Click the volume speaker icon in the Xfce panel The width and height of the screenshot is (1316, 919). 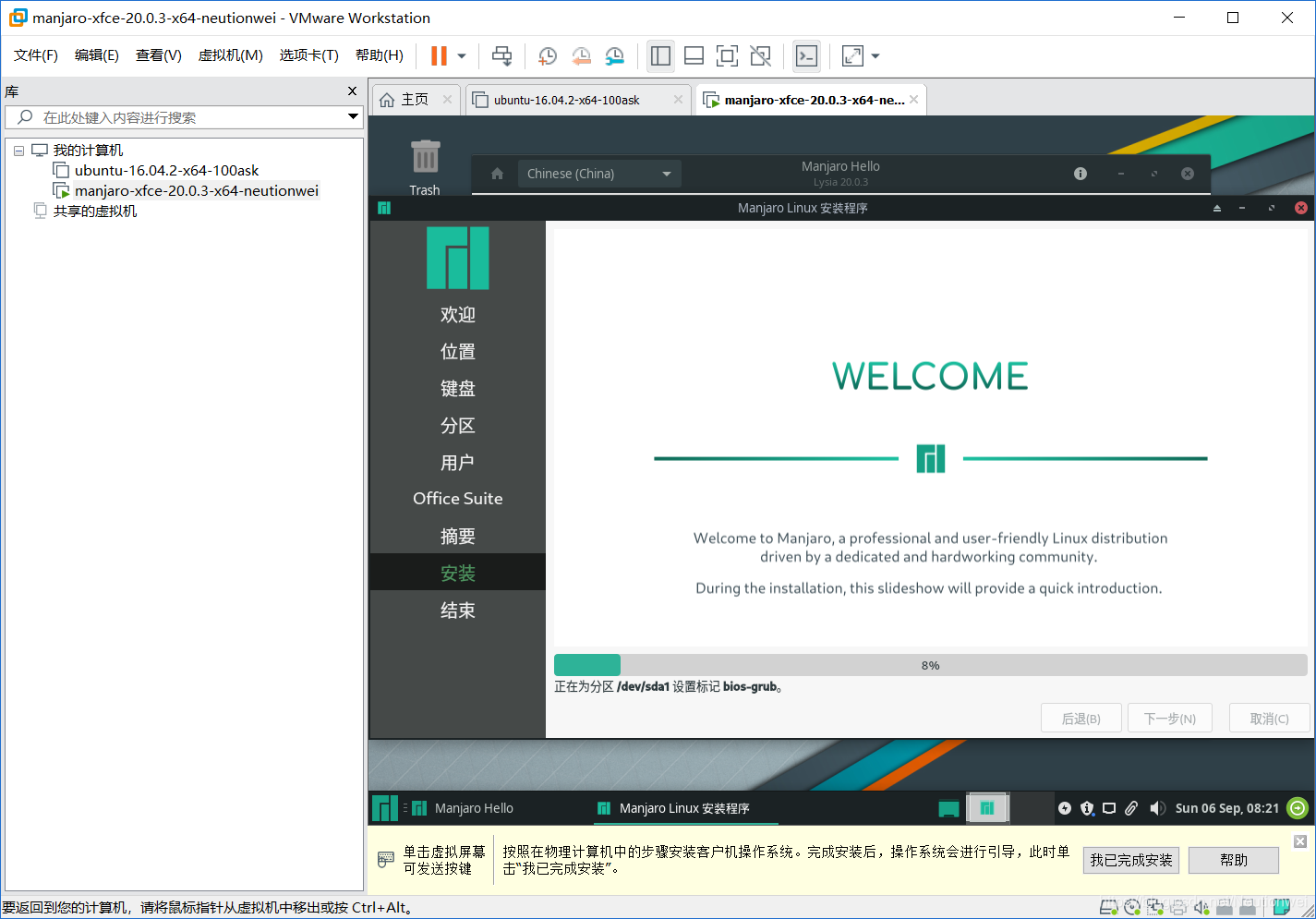[x=1157, y=808]
